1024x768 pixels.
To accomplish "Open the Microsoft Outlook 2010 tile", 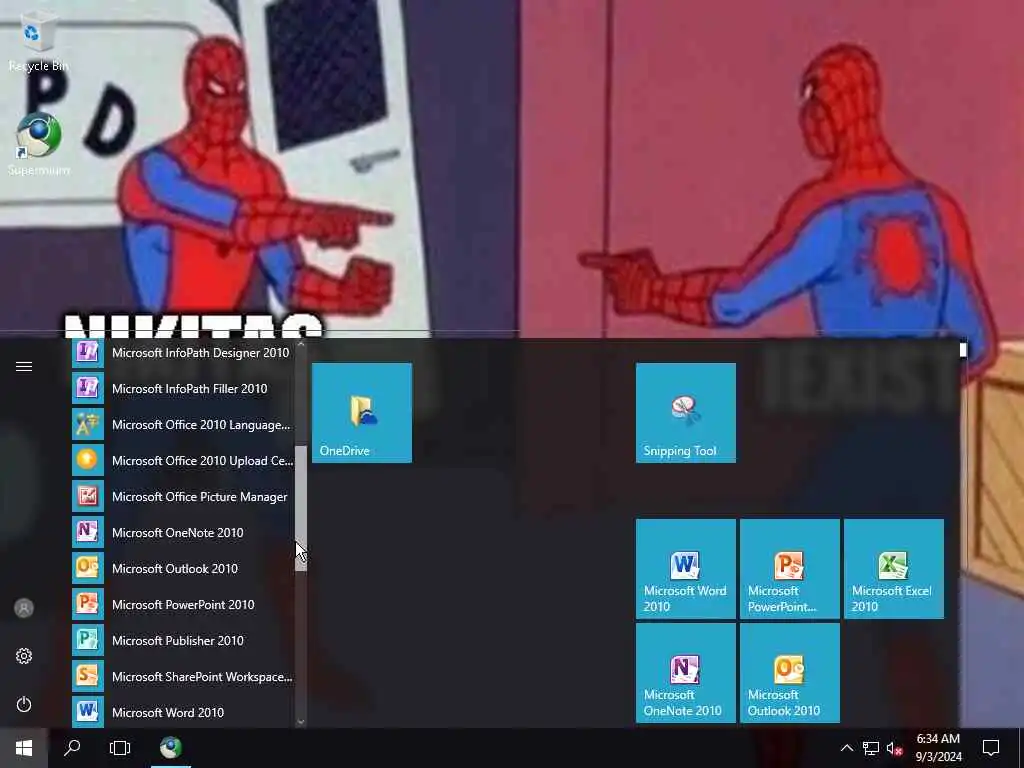I will (x=790, y=673).
